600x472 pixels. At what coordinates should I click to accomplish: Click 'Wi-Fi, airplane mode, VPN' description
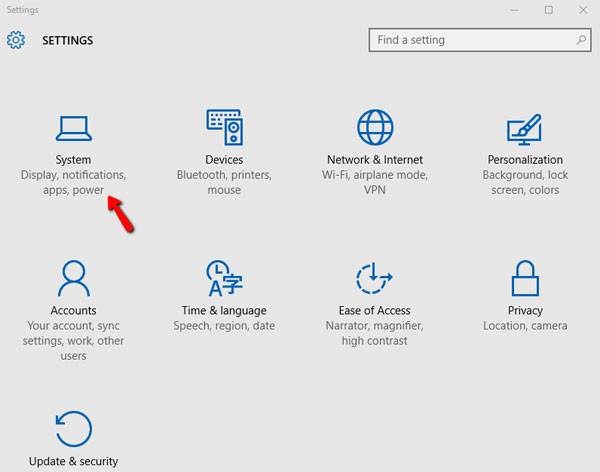375,182
